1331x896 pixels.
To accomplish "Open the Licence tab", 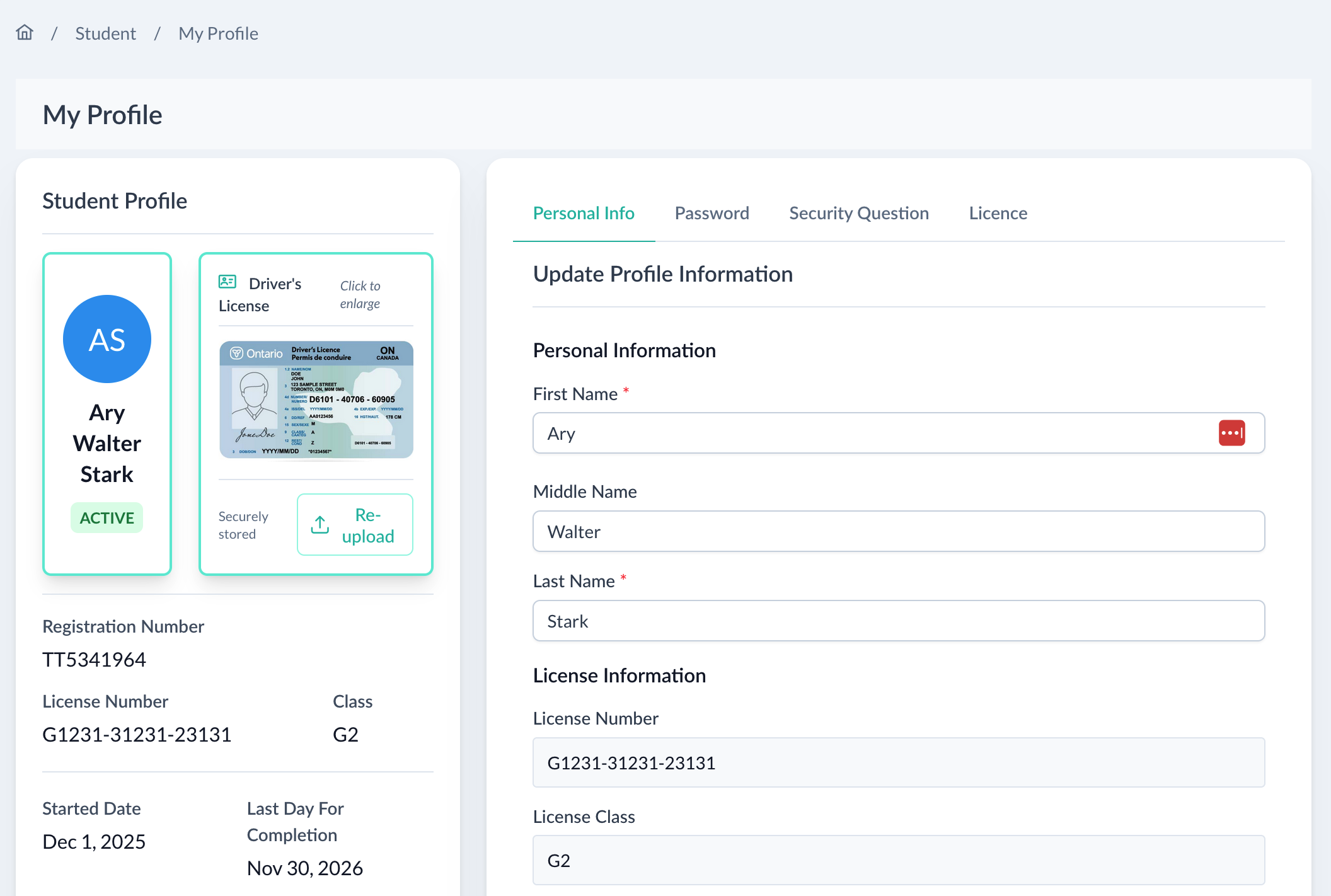I will [998, 213].
